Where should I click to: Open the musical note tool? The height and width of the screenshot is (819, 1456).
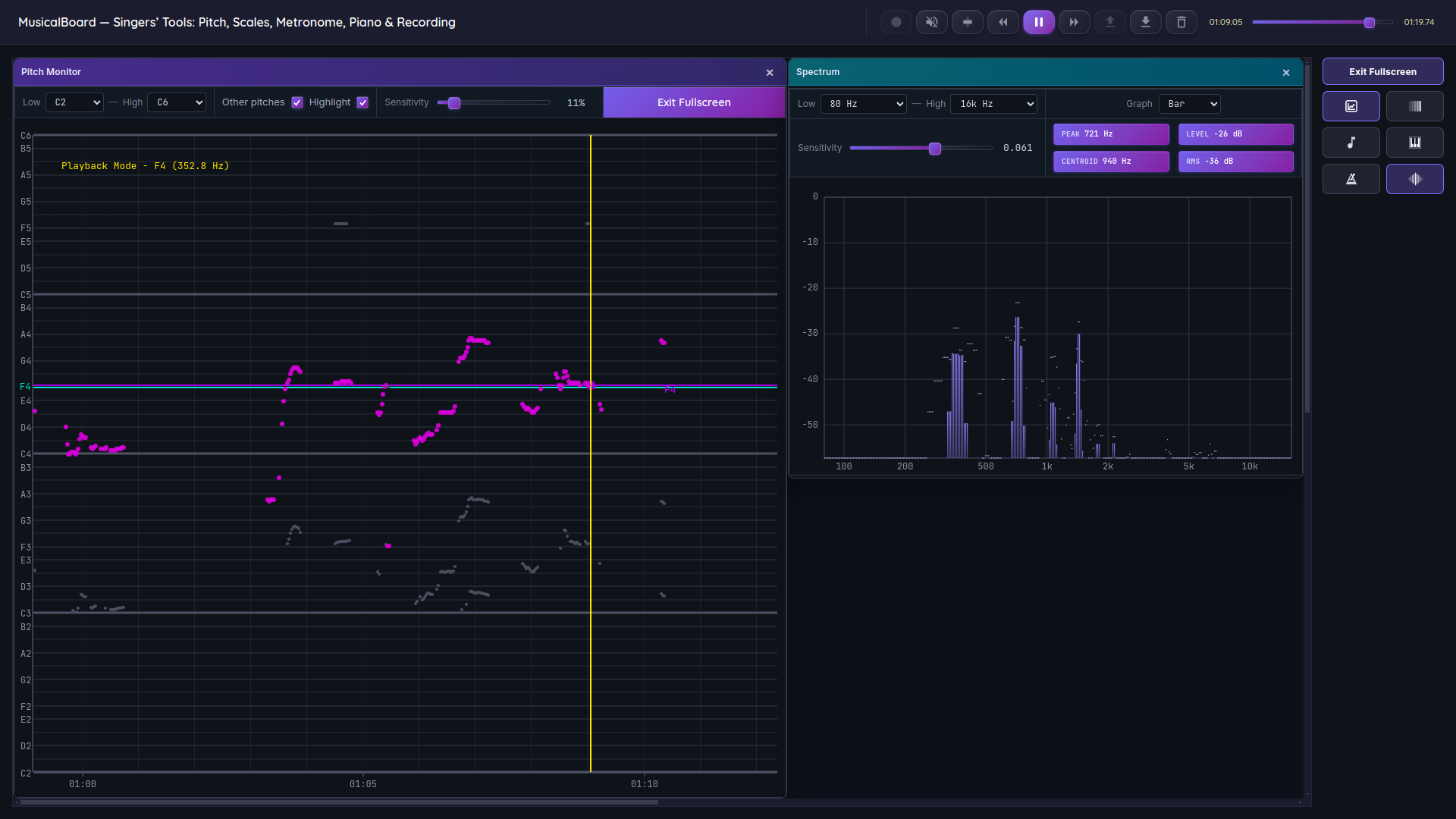[1351, 143]
